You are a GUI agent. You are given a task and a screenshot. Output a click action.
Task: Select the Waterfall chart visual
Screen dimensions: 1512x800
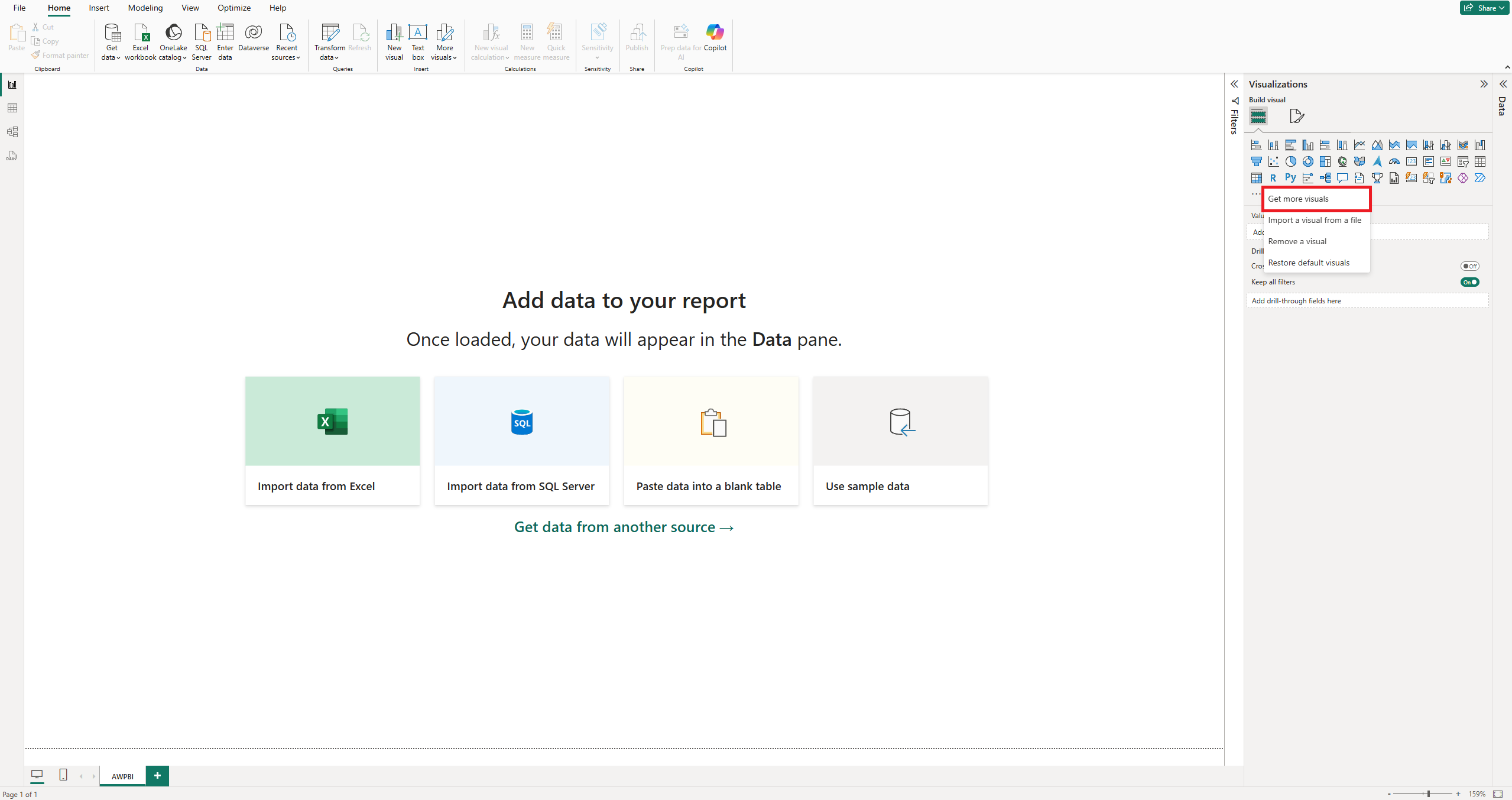click(1479, 145)
